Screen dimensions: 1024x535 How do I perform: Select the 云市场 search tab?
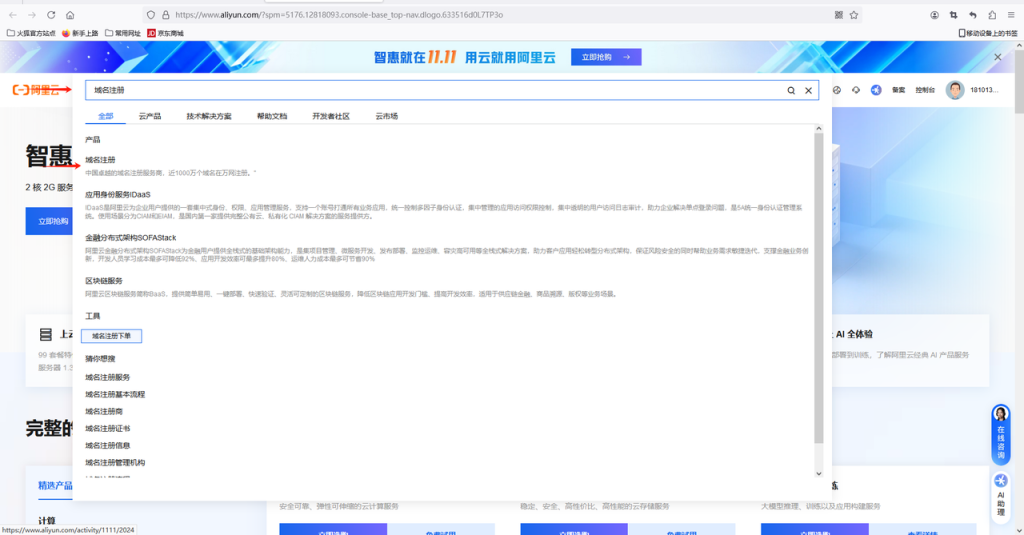[x=386, y=116]
